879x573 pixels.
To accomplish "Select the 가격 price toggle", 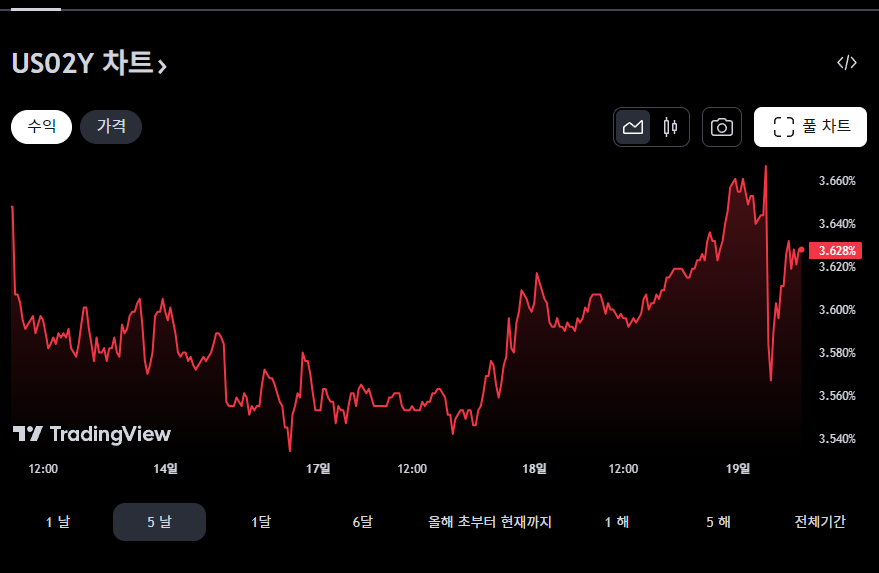I will 111,127.
